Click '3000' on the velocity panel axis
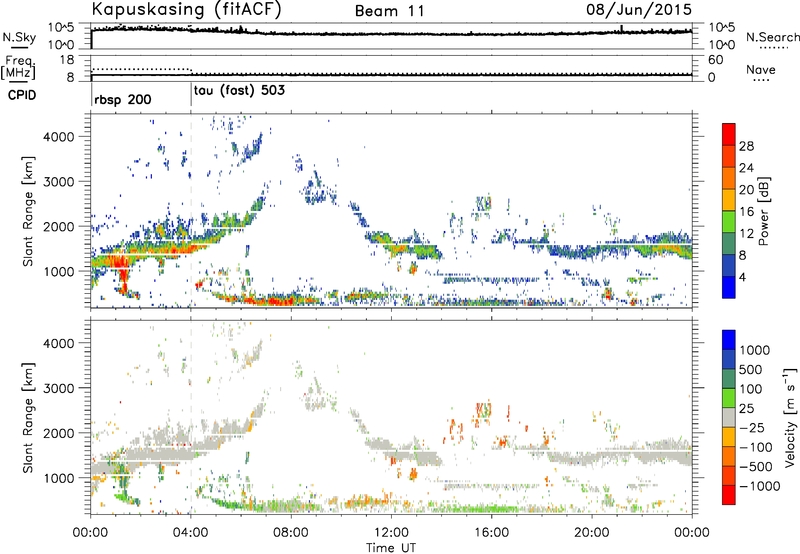The width and height of the screenshot is (800, 554). click(59, 388)
